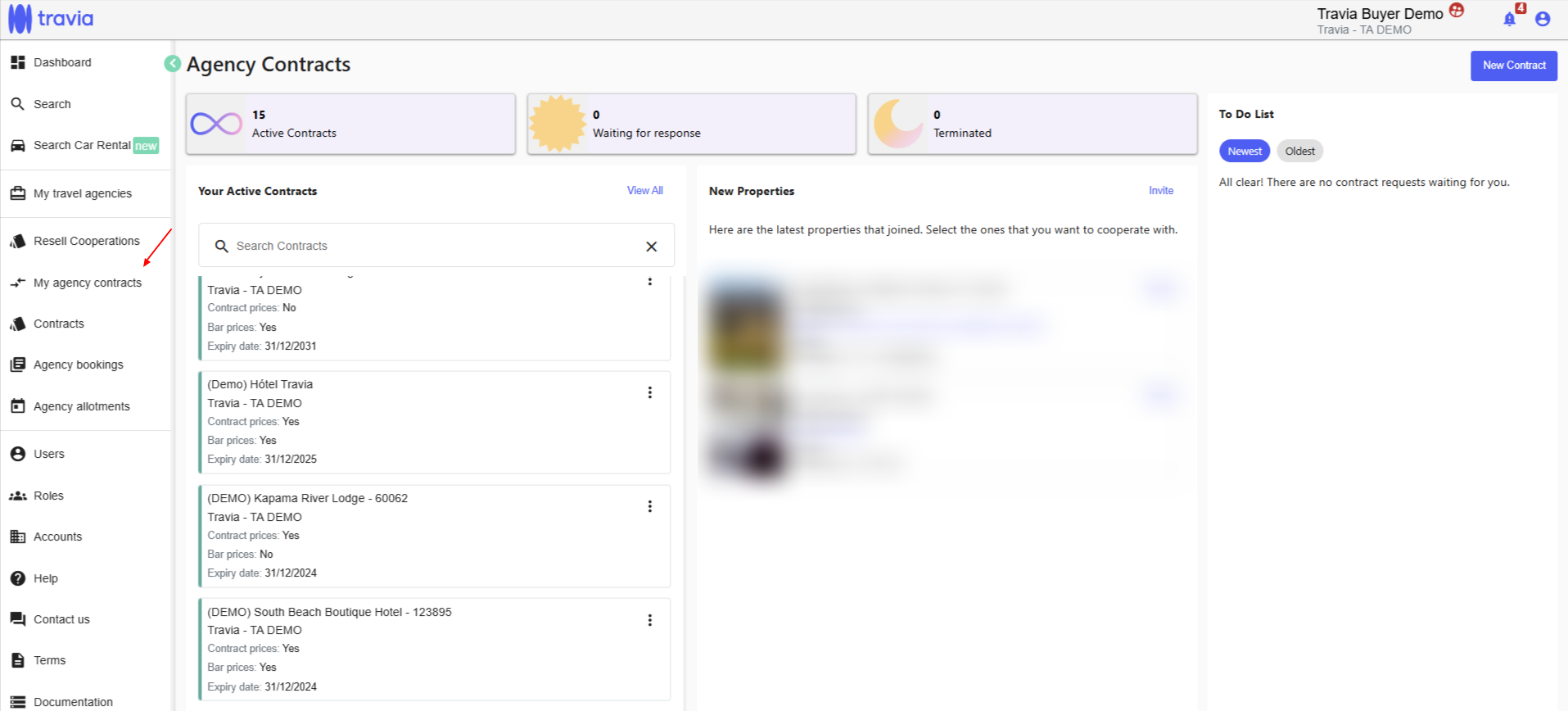Open the user account profile icon

(1543, 19)
